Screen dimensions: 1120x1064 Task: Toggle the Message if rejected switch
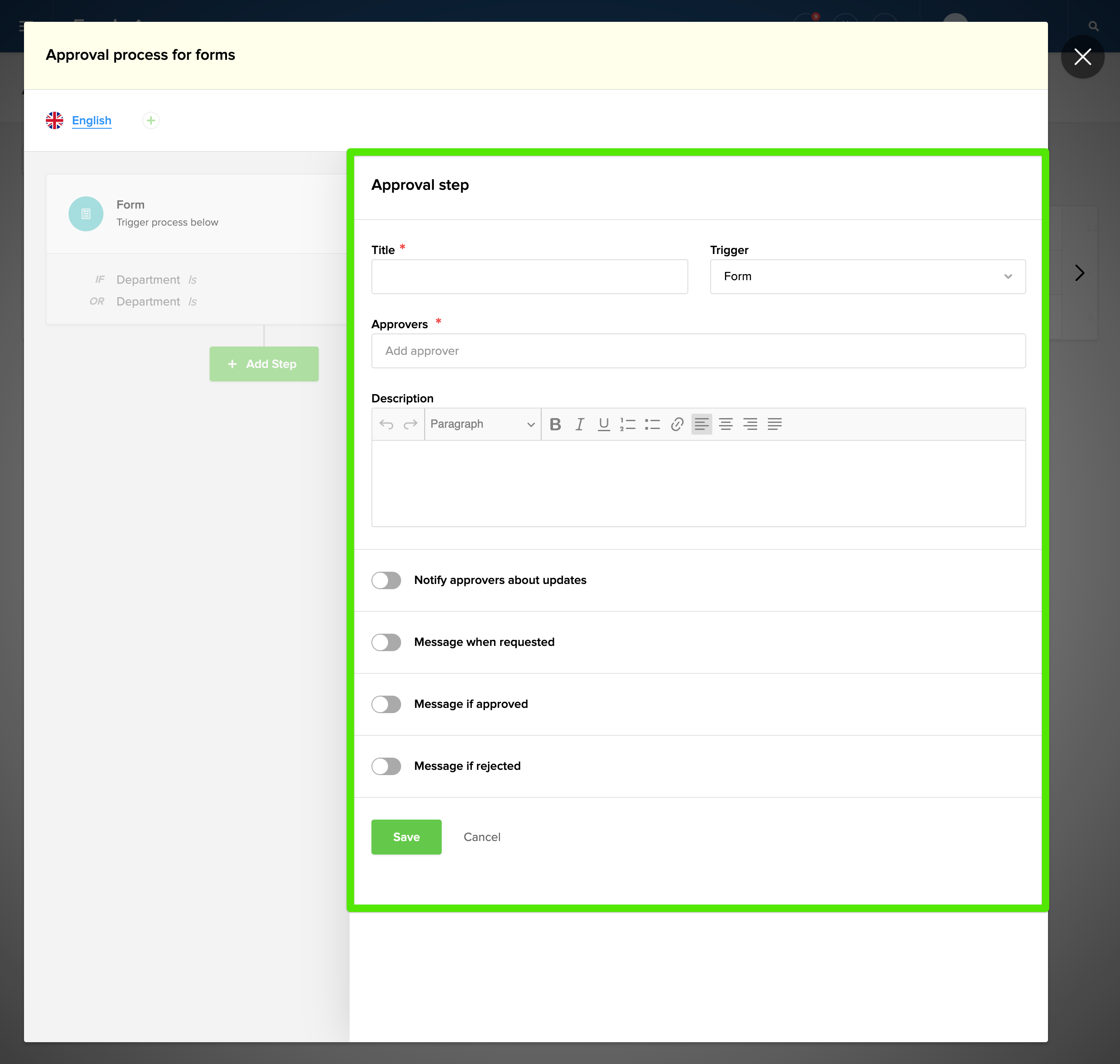(x=386, y=766)
